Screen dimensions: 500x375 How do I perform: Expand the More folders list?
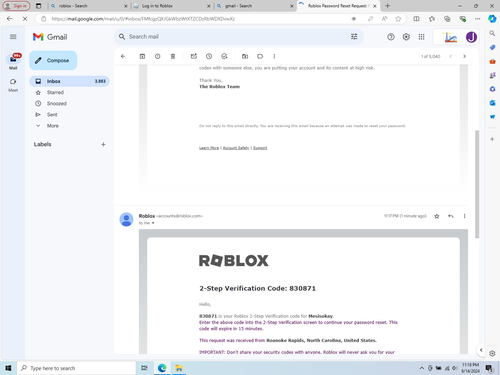(x=53, y=126)
